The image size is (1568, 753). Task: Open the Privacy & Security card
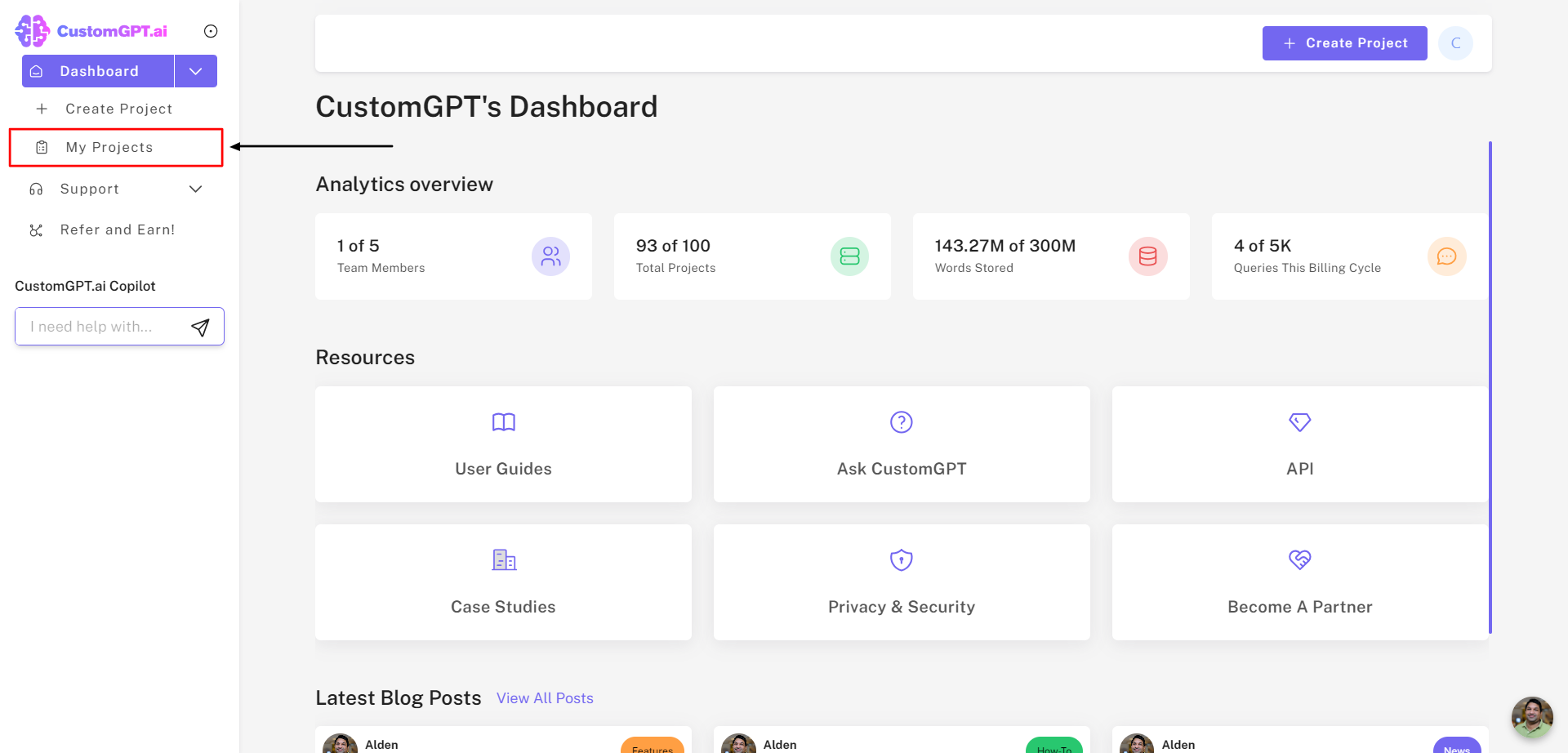point(902,582)
